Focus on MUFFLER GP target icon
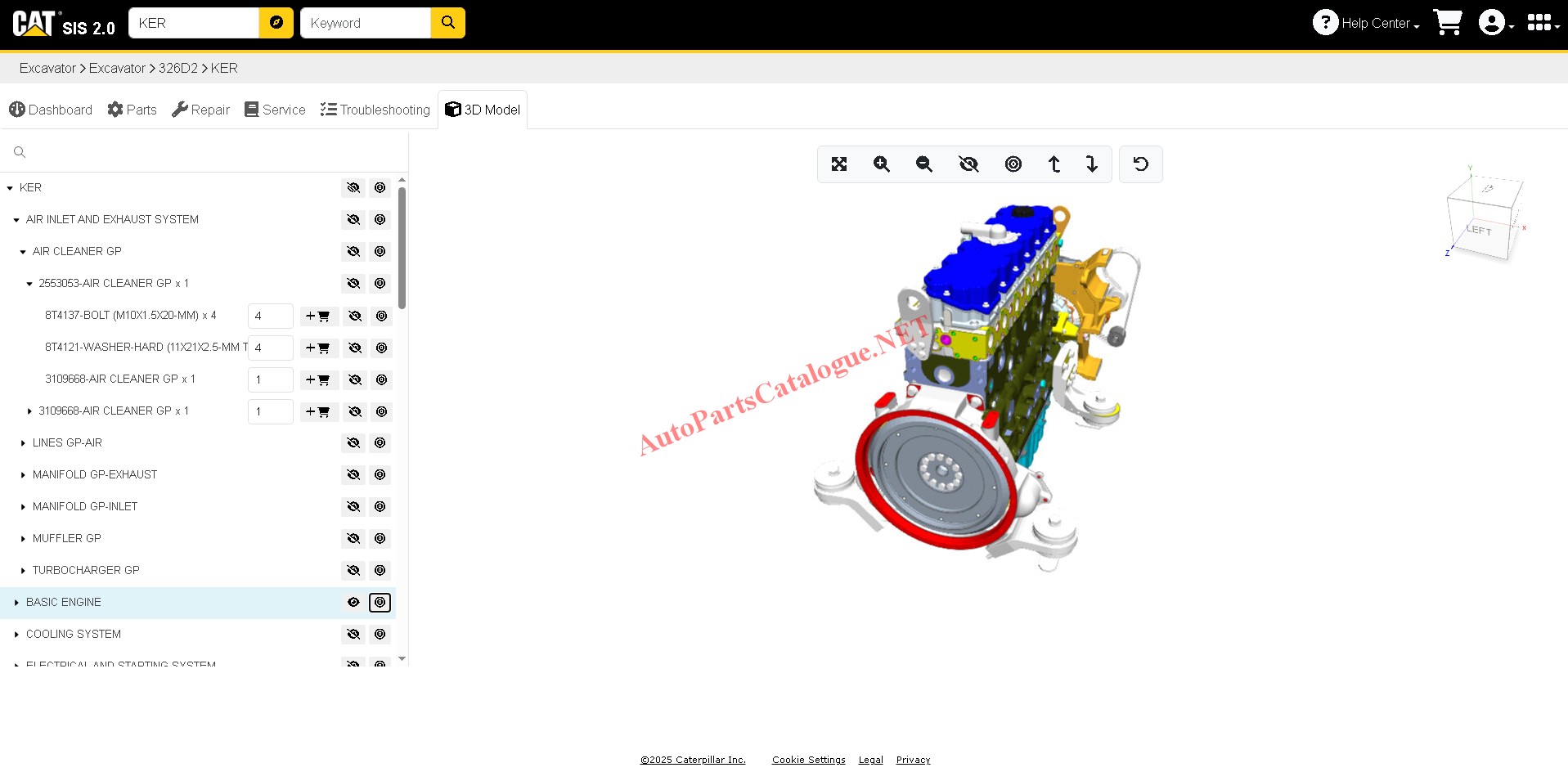Viewport: 1568px width, 772px height. click(380, 539)
